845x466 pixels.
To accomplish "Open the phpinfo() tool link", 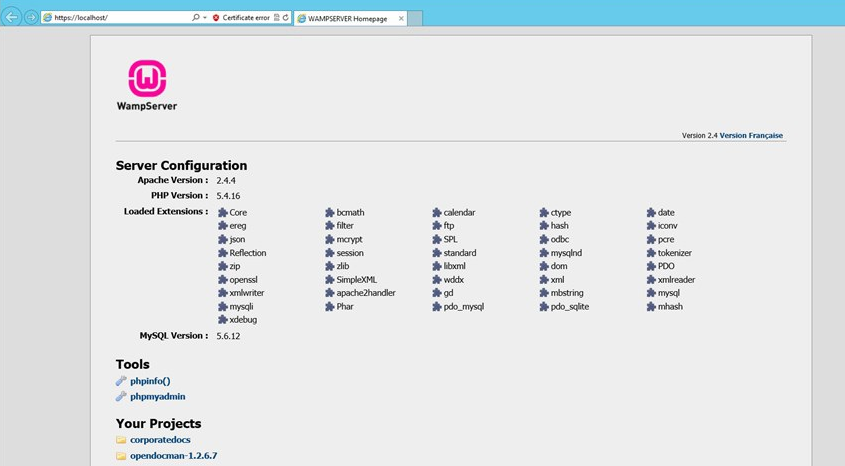I will [150, 381].
